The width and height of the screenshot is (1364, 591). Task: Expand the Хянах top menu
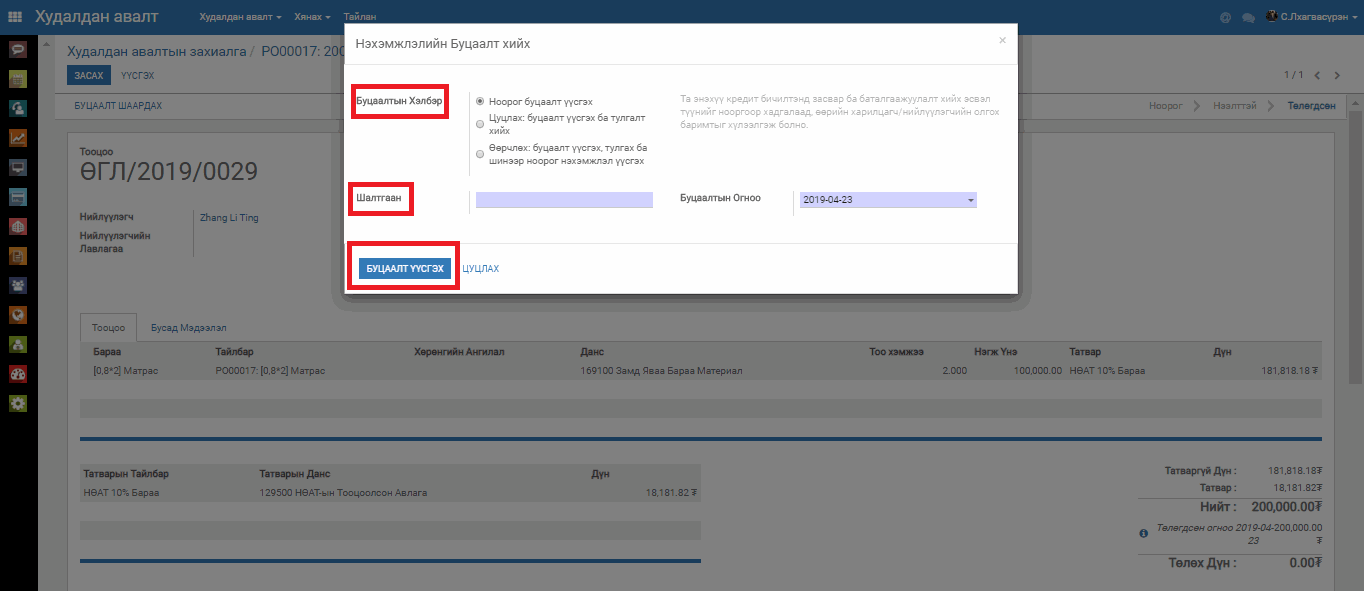click(312, 17)
